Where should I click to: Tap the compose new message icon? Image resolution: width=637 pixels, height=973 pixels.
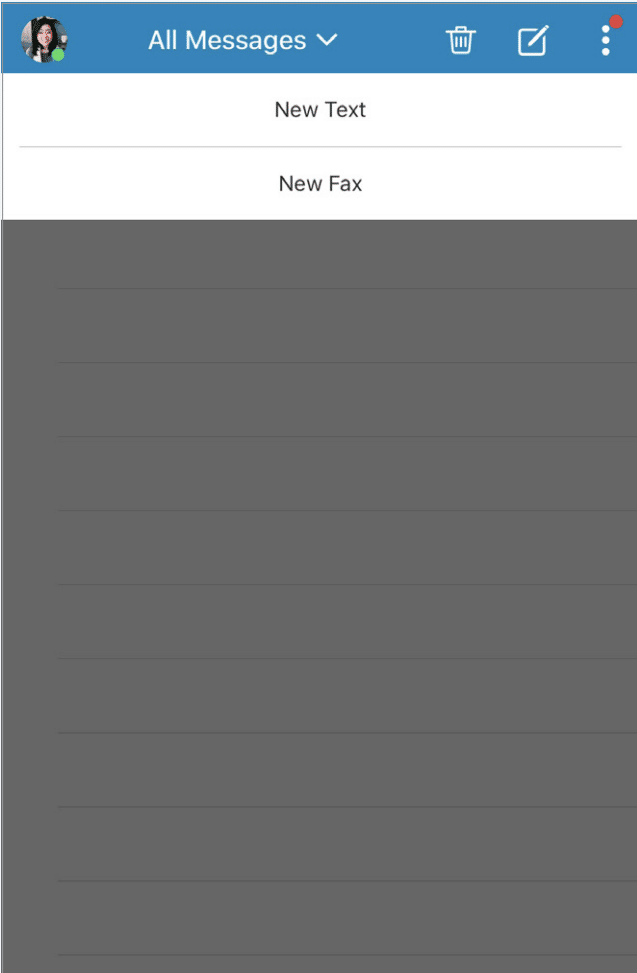tap(533, 41)
